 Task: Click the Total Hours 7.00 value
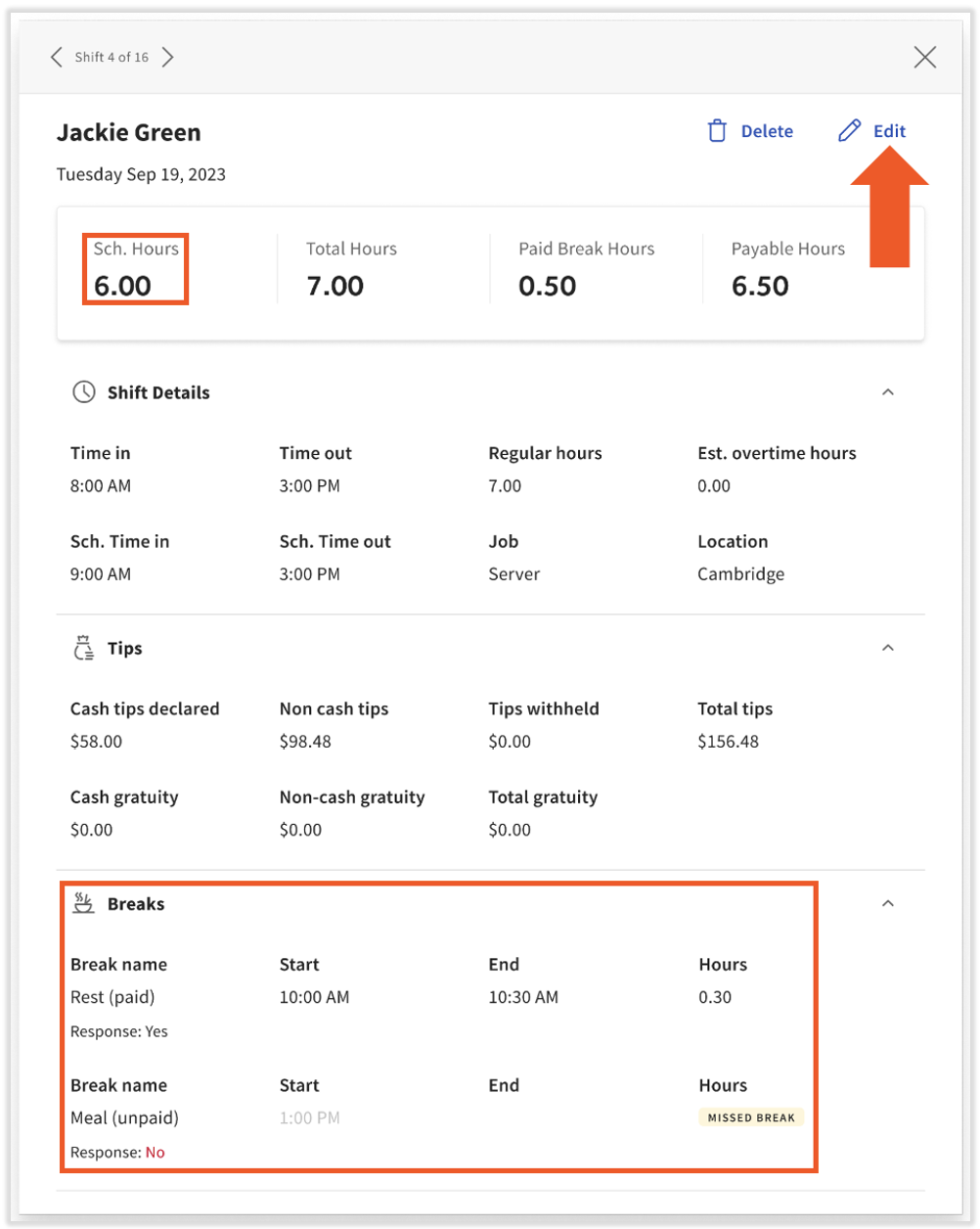[x=334, y=287]
